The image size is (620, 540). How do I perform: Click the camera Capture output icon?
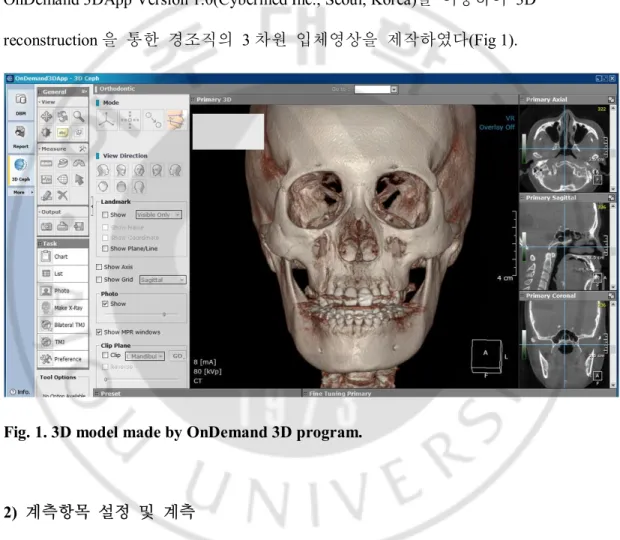pyautogui.click(x=46, y=227)
